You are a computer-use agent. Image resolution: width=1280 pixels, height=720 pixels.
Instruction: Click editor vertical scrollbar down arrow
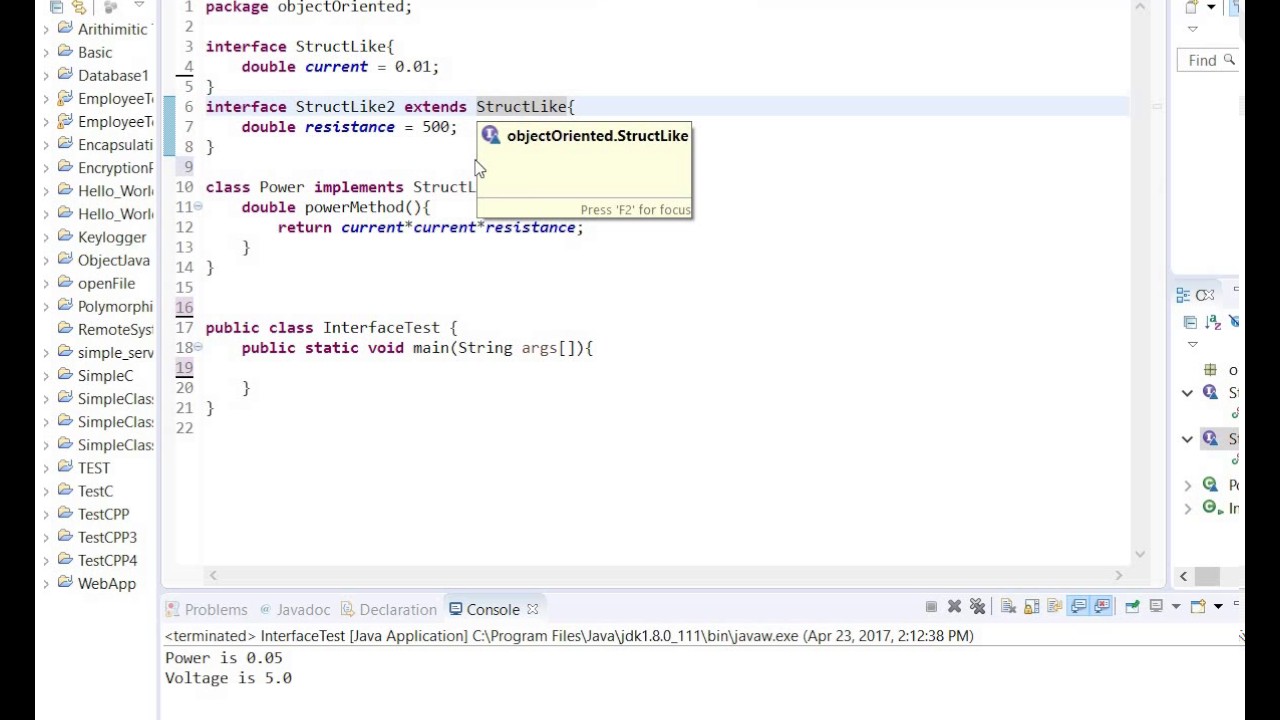[x=1139, y=552]
